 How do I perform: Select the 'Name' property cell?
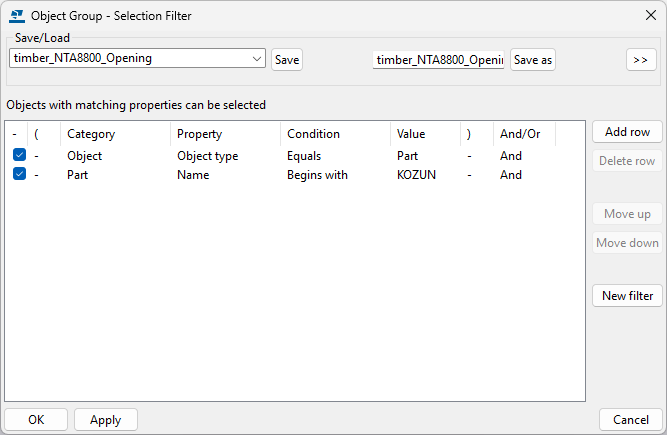(193, 175)
